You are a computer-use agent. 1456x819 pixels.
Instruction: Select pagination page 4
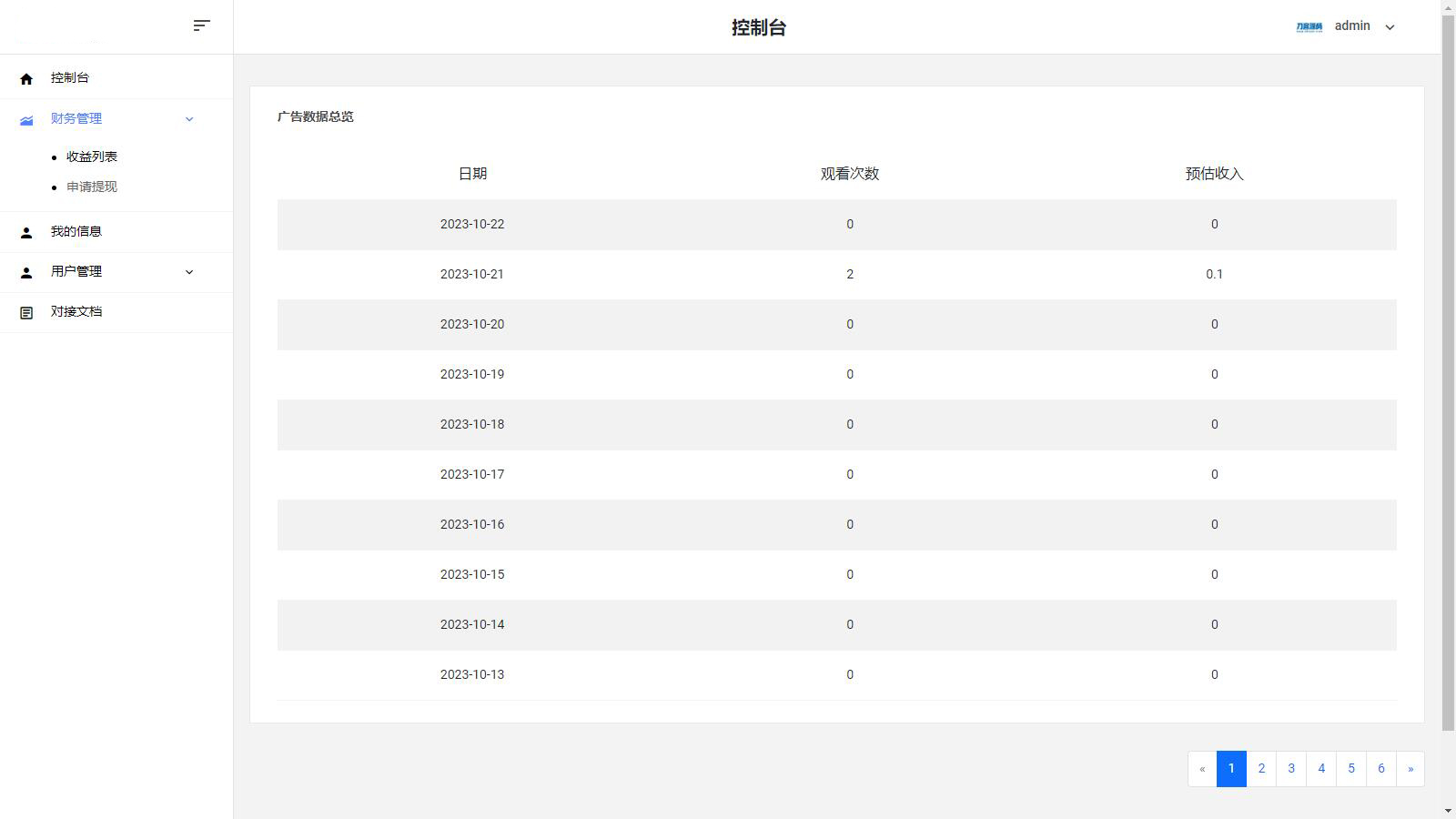pos(1321,769)
